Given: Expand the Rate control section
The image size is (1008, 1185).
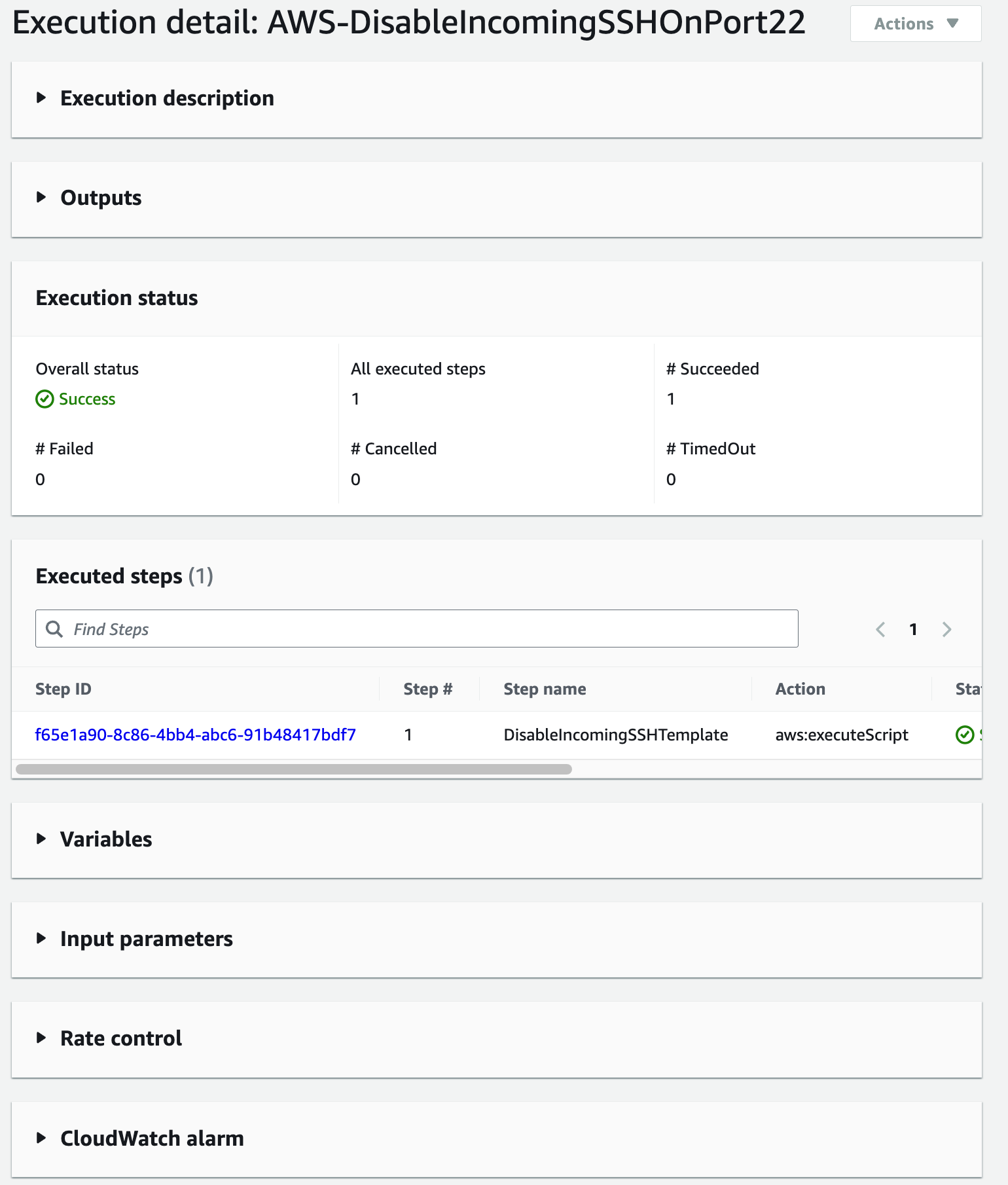Looking at the screenshot, I should coord(109,1038).
